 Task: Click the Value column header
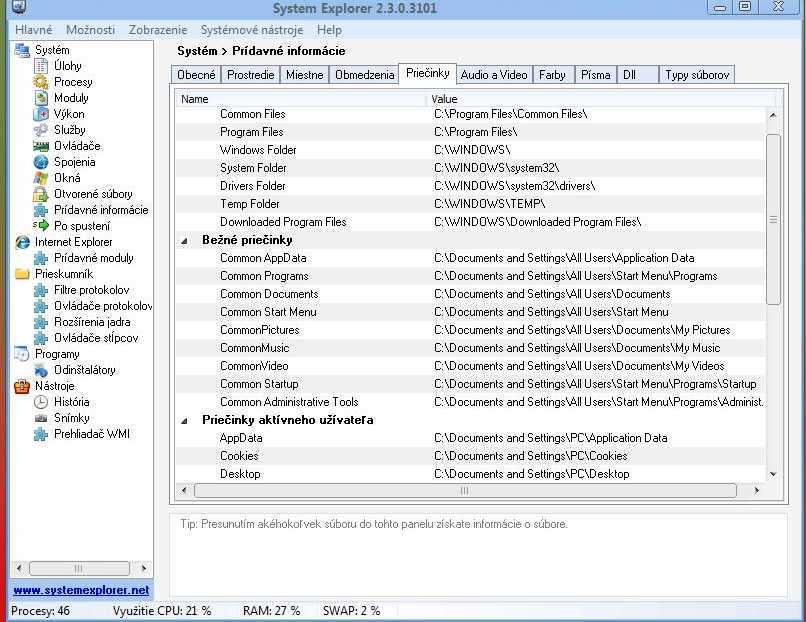coord(600,99)
